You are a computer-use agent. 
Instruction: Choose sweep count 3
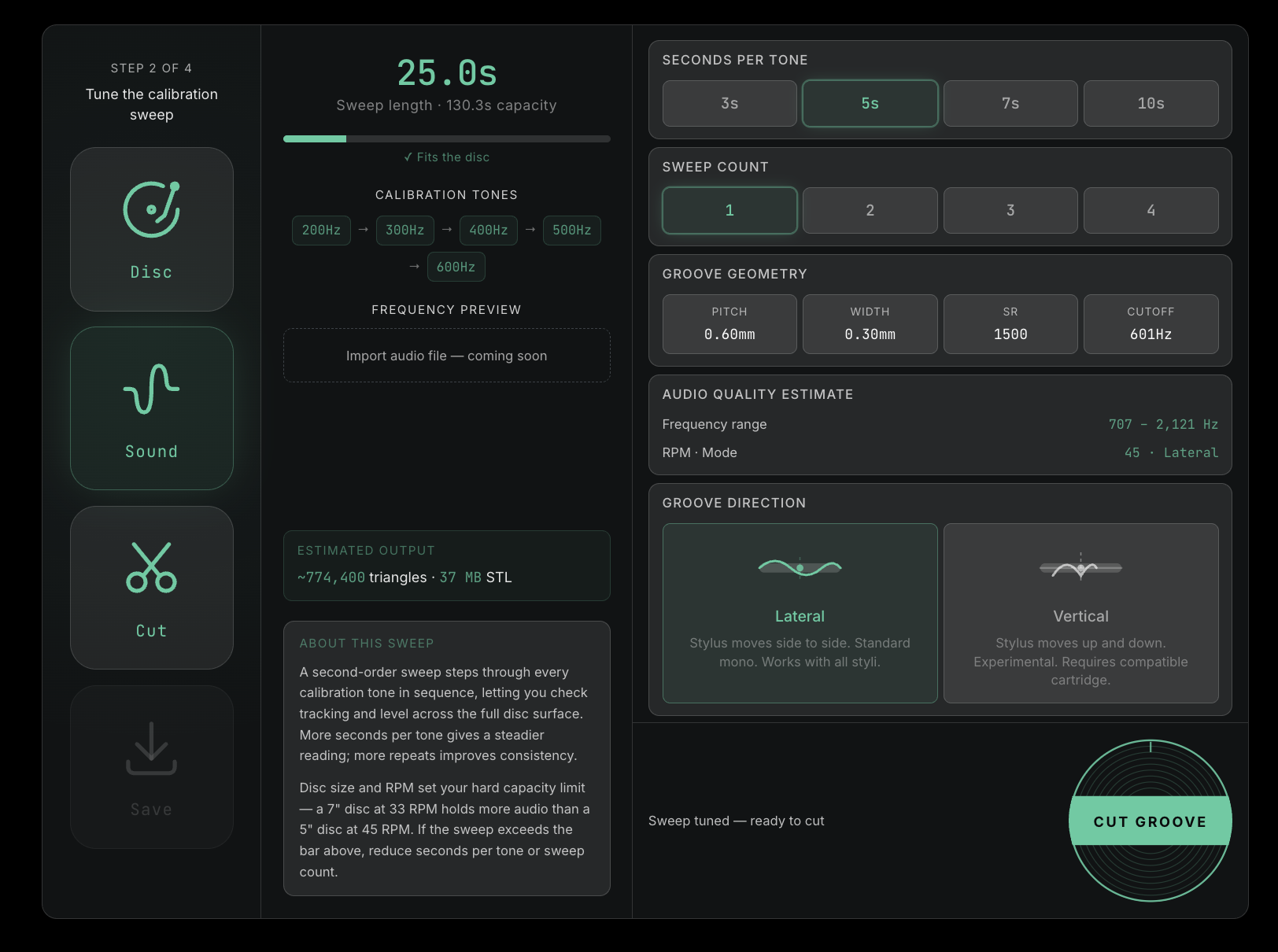click(1010, 210)
